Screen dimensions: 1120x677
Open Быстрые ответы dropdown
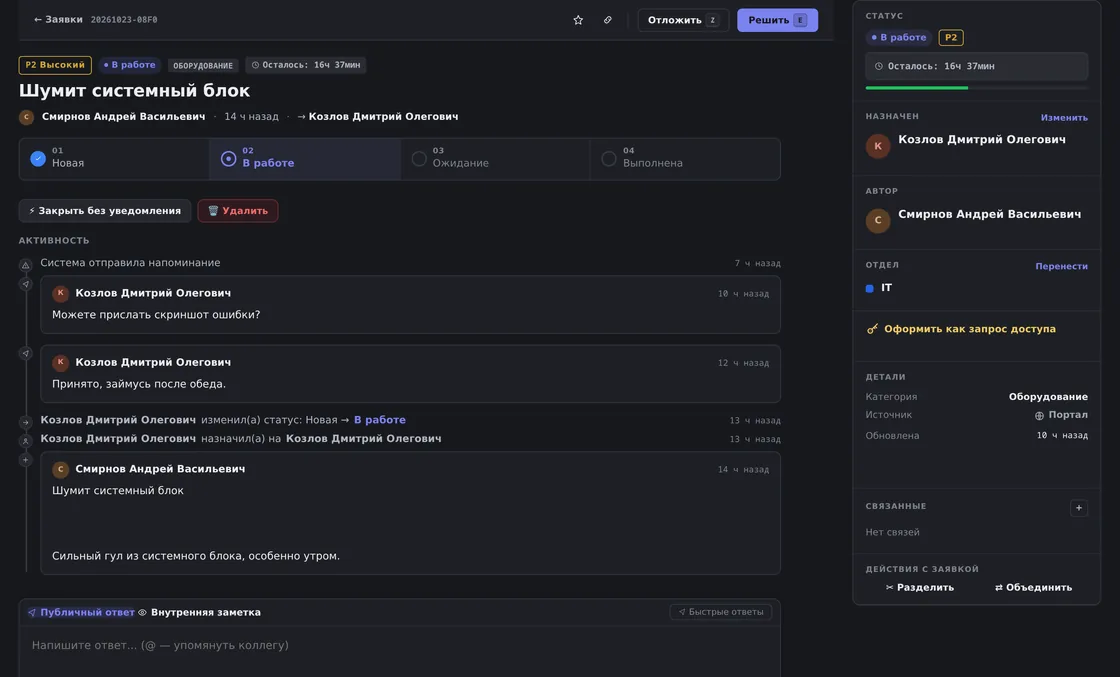721,612
